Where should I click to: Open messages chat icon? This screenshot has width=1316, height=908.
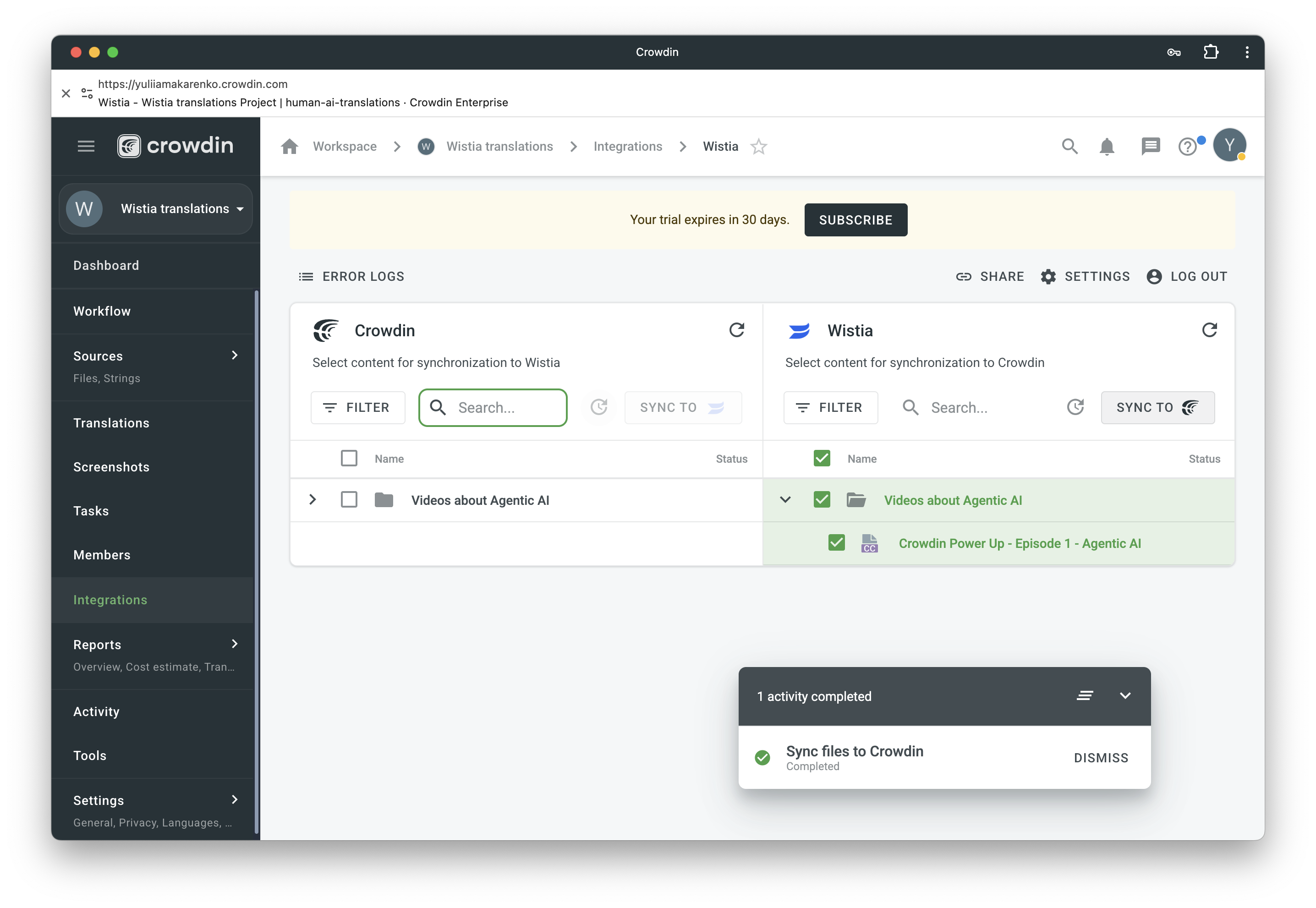(x=1151, y=147)
